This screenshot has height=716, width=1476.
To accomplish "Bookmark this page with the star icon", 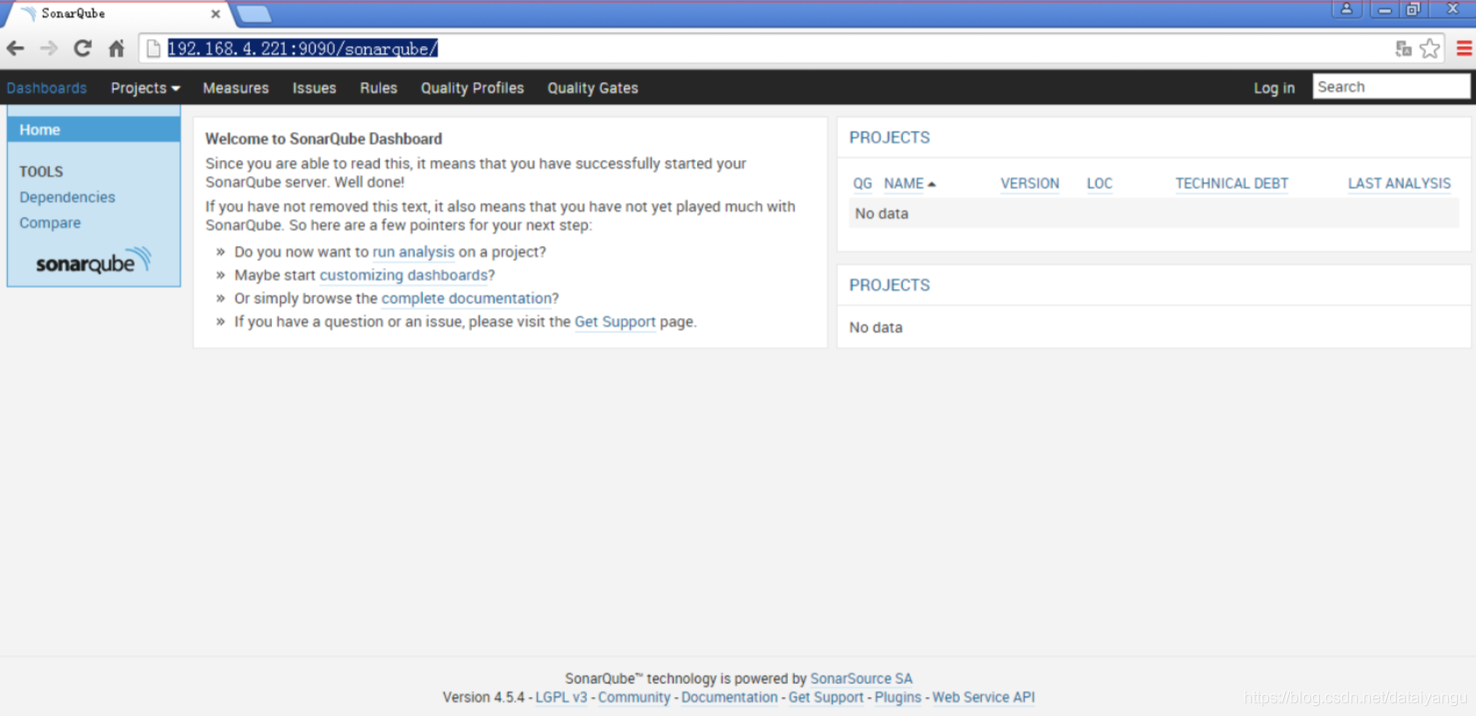I will pyautogui.click(x=1430, y=48).
